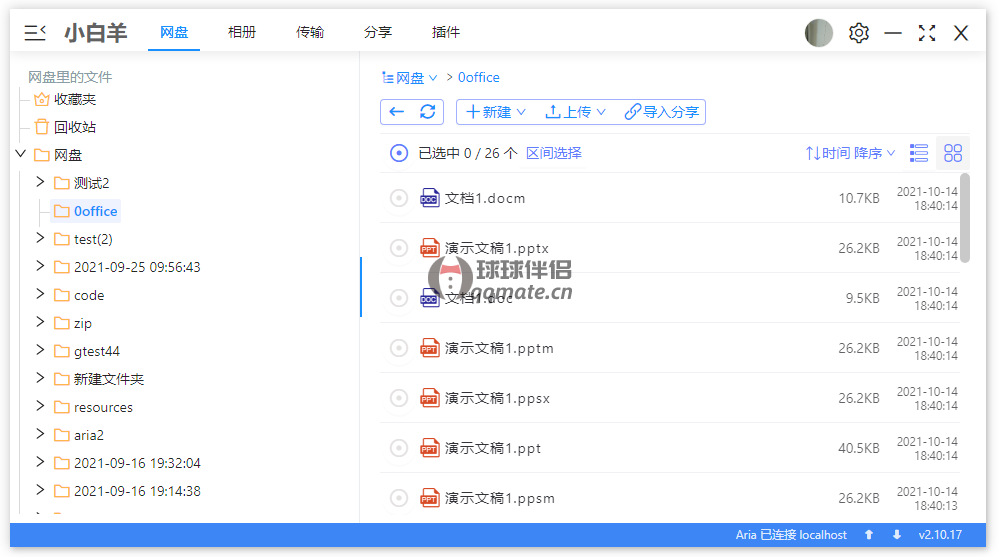1000x557 pixels.
Task: Select the 文档1.docm file checkbox
Action: click(x=399, y=198)
